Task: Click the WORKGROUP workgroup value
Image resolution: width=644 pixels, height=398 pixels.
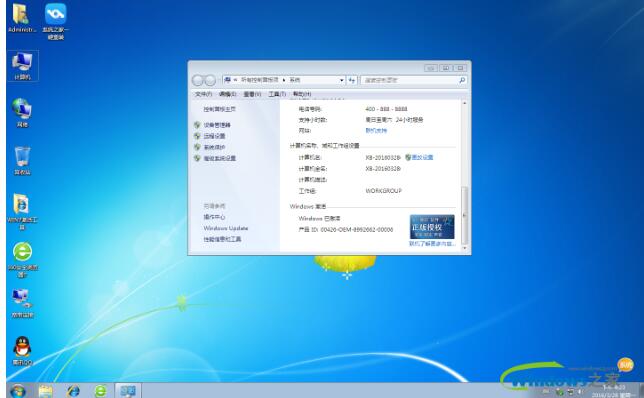Action: [x=384, y=191]
